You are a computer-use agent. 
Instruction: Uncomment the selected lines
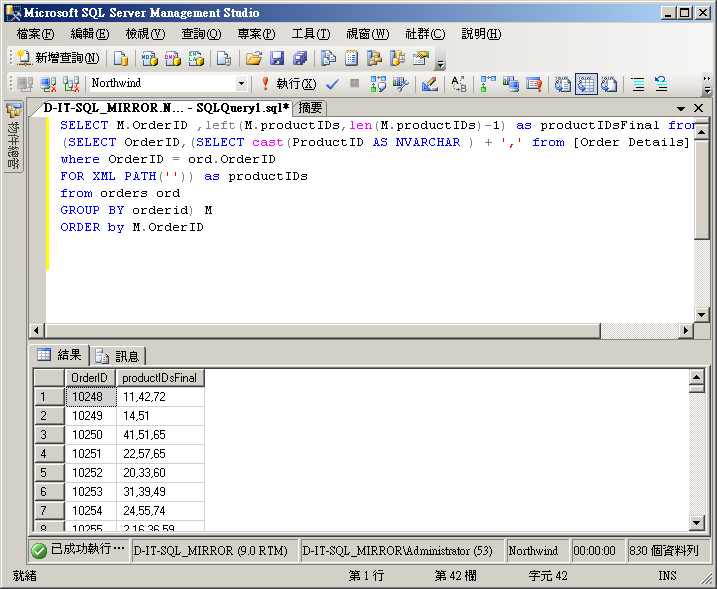(x=661, y=84)
